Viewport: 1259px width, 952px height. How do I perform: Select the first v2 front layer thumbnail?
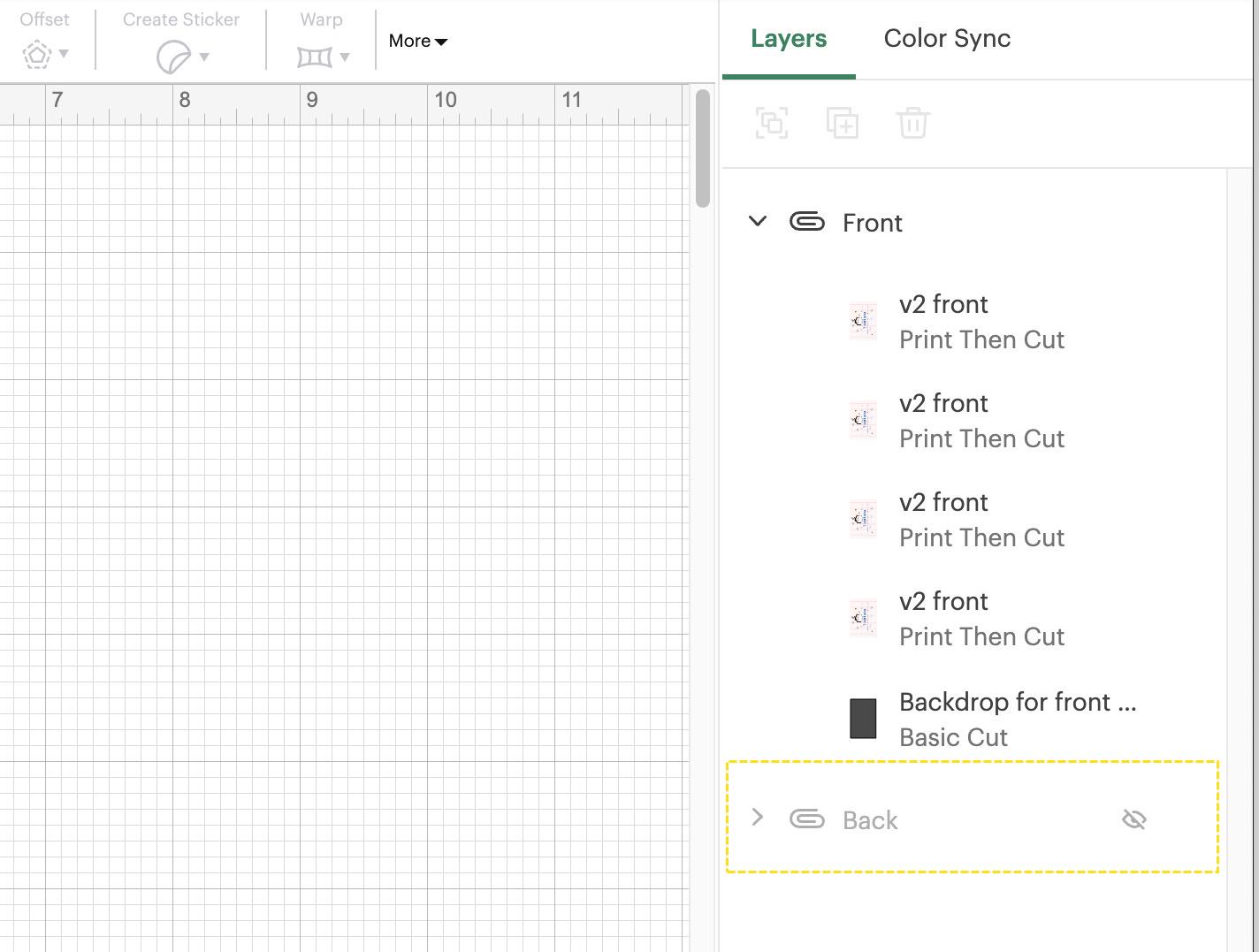863,322
